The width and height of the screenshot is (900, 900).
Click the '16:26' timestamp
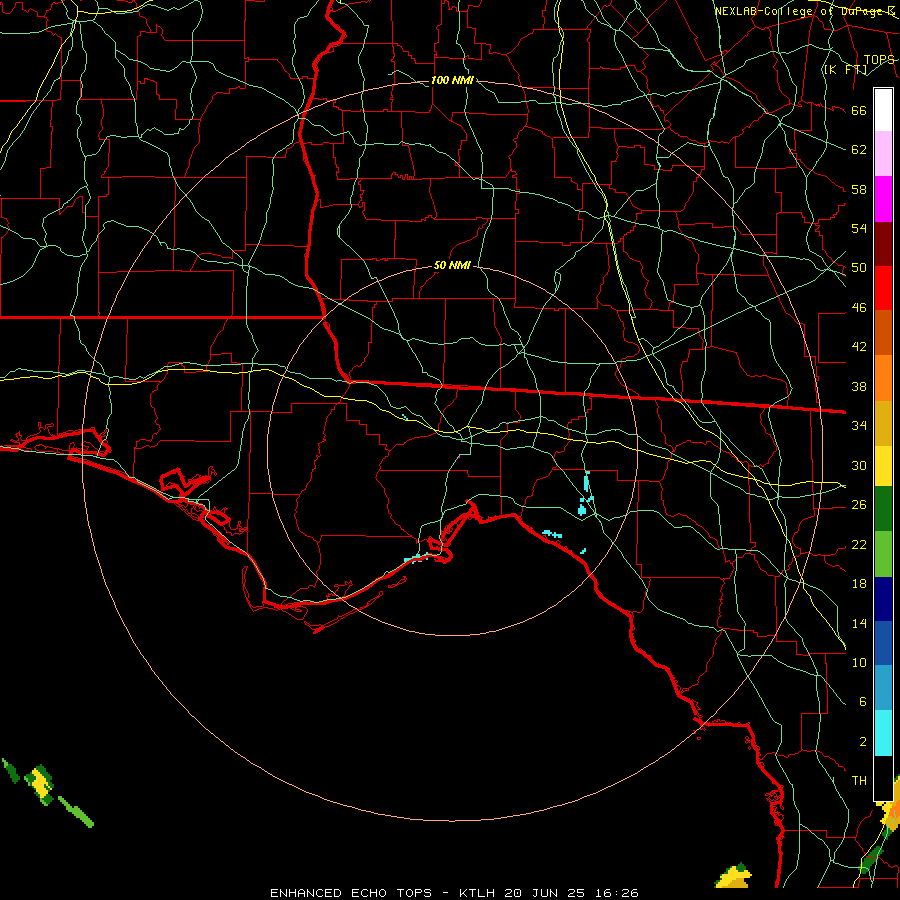[x=616, y=893]
